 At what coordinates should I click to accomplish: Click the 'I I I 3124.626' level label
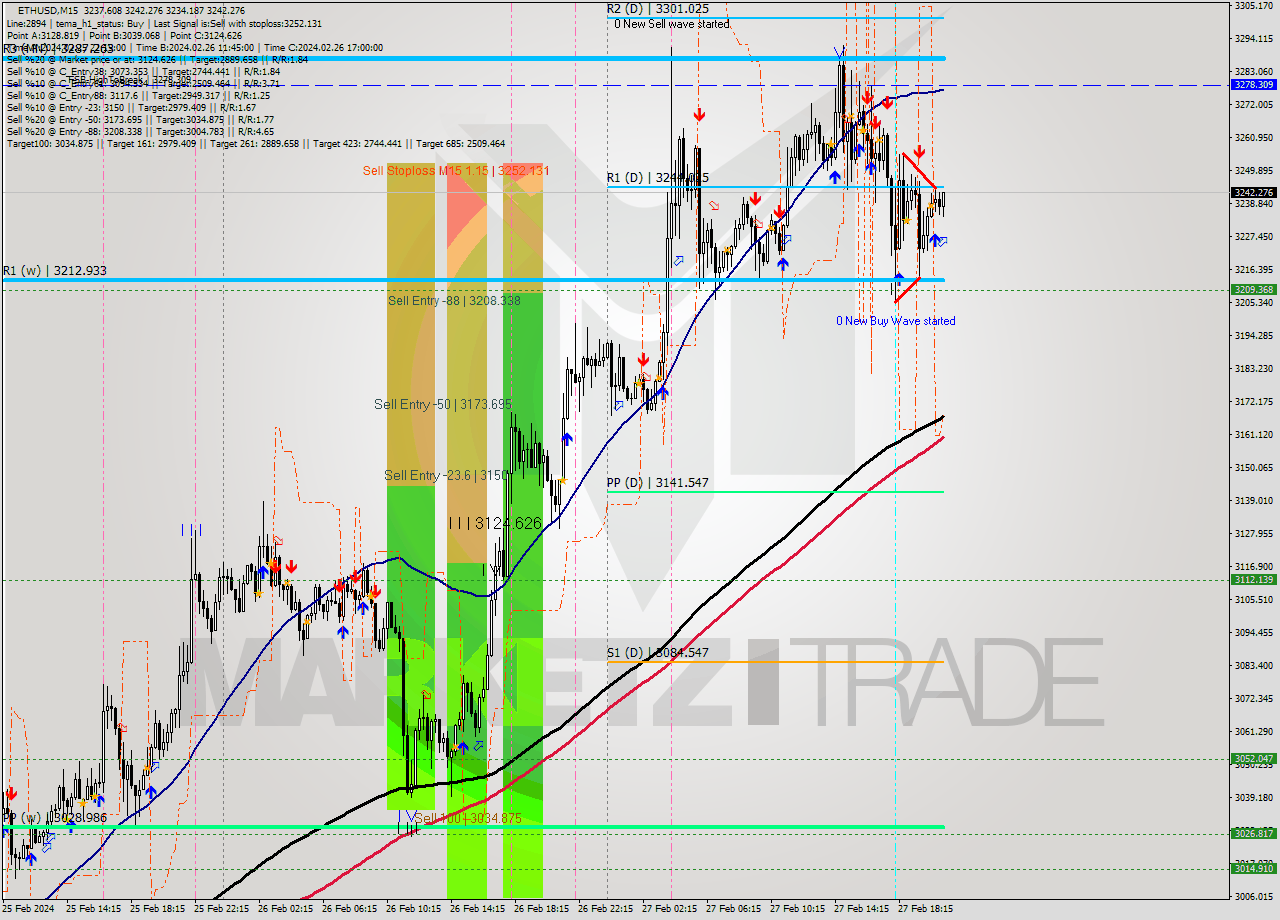pos(495,523)
